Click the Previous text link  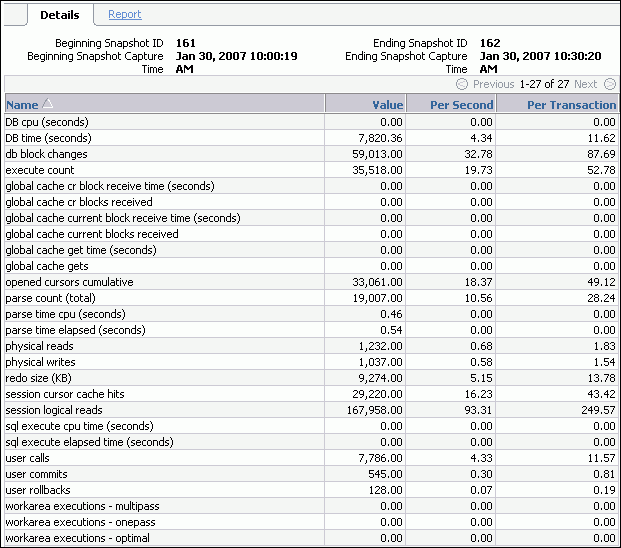pyautogui.click(x=493, y=85)
